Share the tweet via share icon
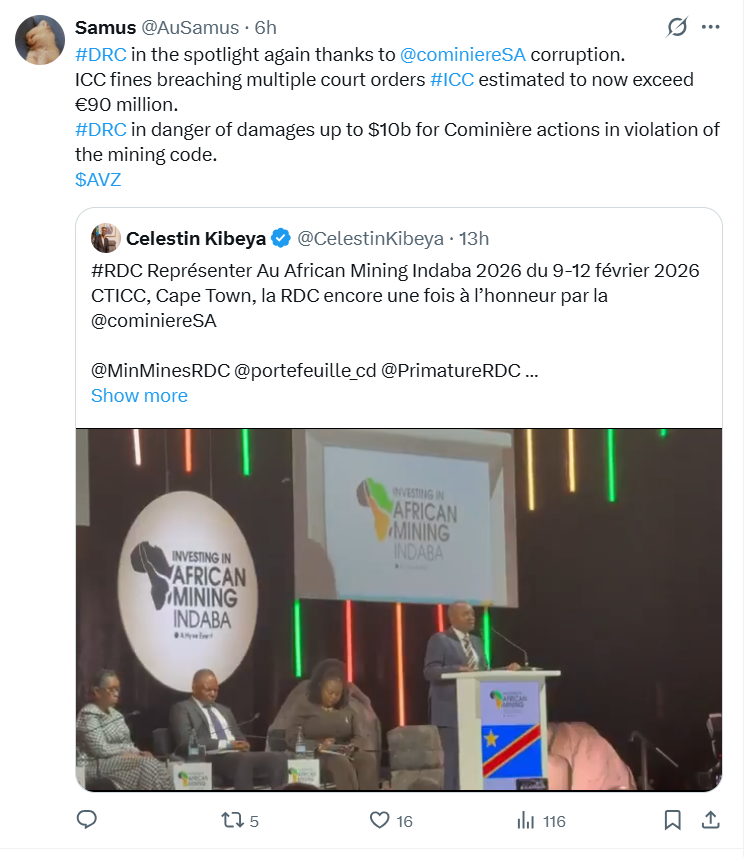 [x=710, y=821]
